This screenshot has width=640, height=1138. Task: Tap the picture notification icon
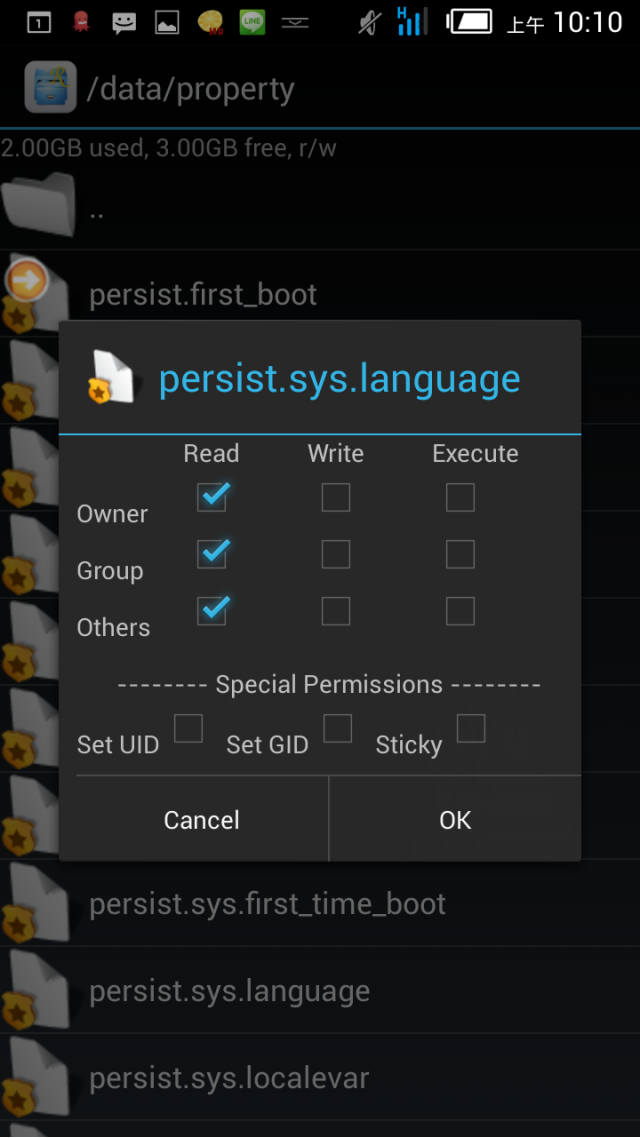tap(167, 23)
